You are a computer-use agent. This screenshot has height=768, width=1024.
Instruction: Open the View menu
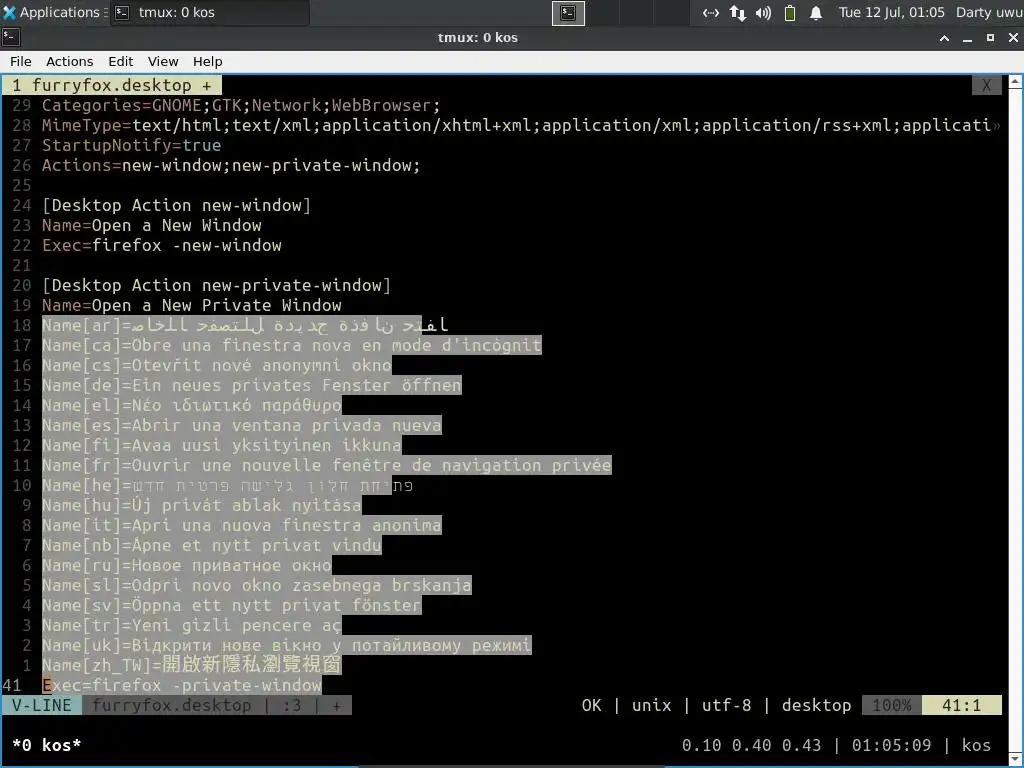tap(163, 61)
